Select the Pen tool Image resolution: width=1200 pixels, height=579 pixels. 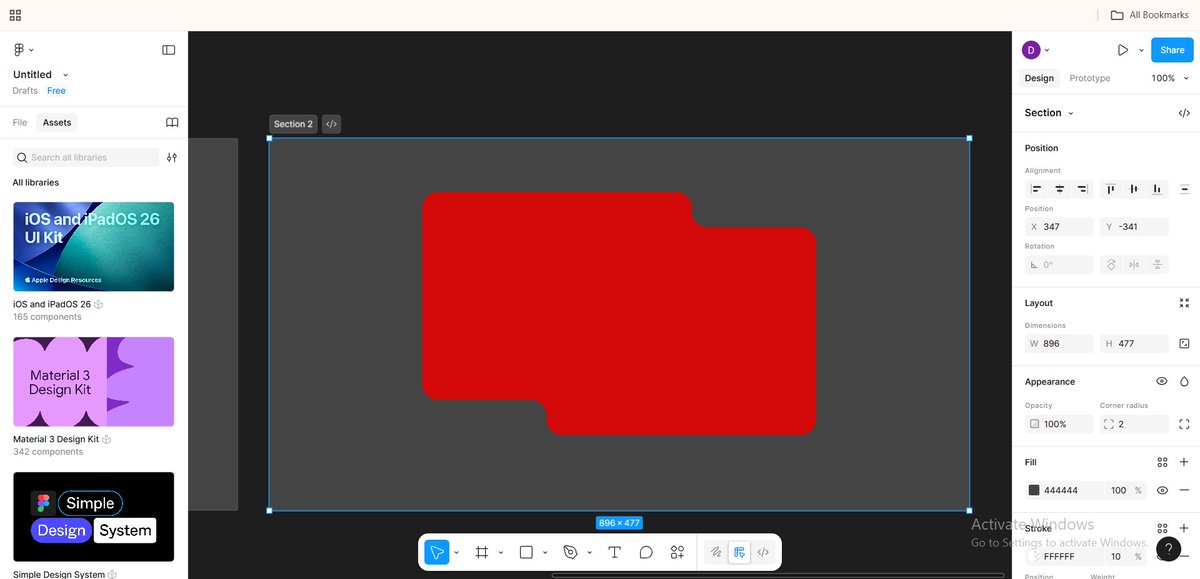[571, 552]
